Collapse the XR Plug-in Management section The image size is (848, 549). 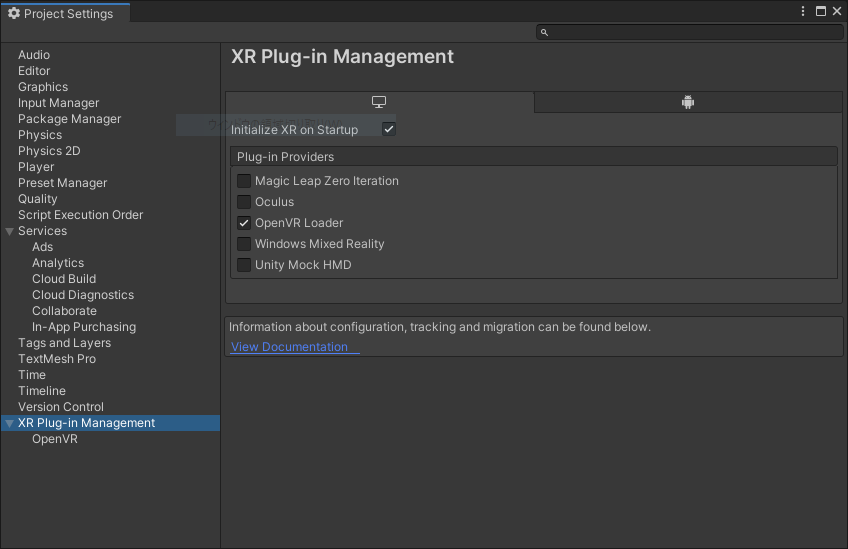(9, 423)
